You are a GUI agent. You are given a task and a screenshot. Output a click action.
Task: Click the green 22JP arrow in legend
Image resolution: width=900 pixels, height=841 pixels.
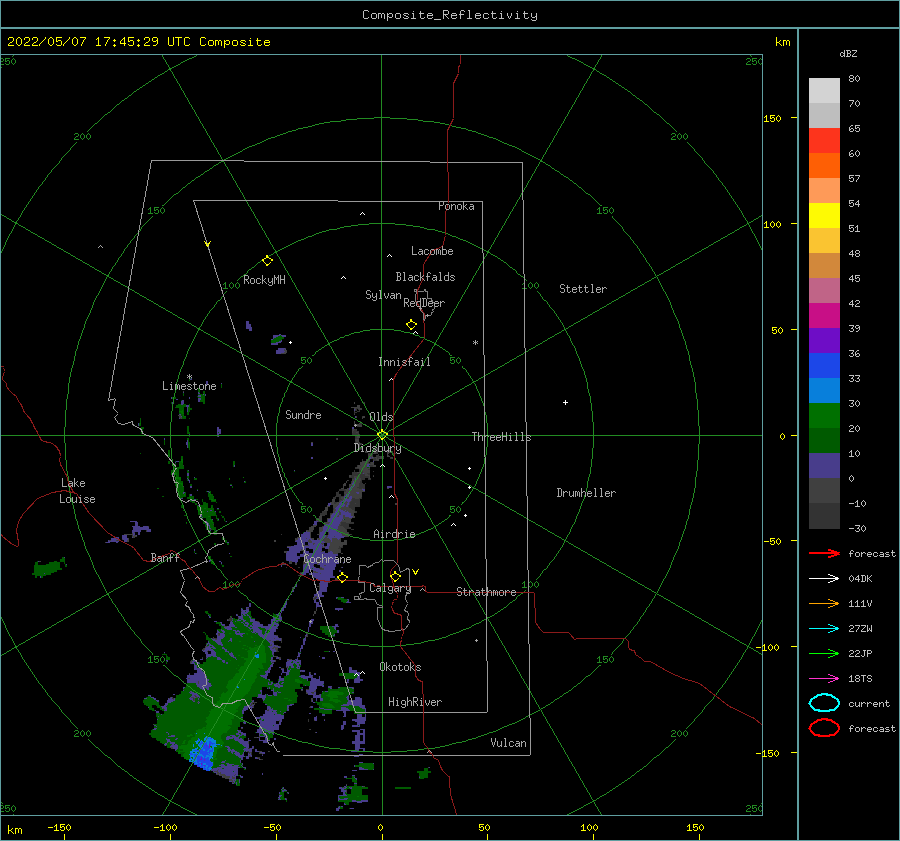point(824,653)
